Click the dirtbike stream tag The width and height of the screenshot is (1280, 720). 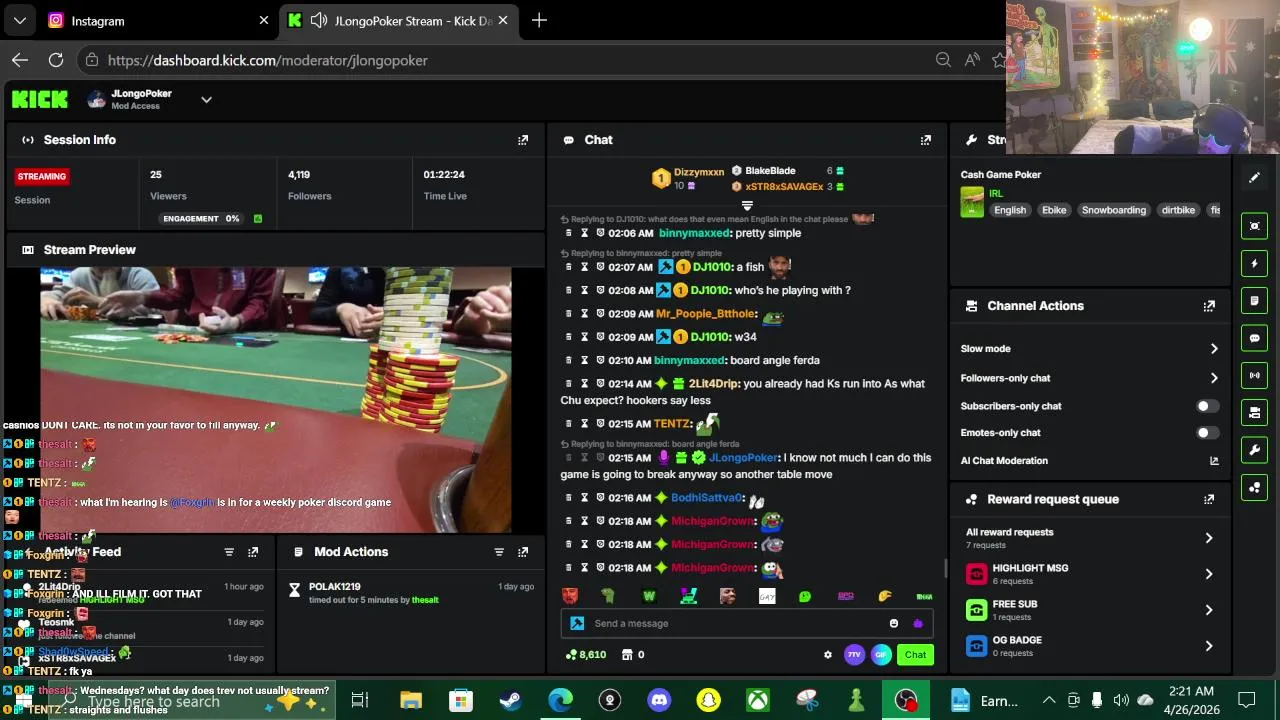(x=1178, y=210)
